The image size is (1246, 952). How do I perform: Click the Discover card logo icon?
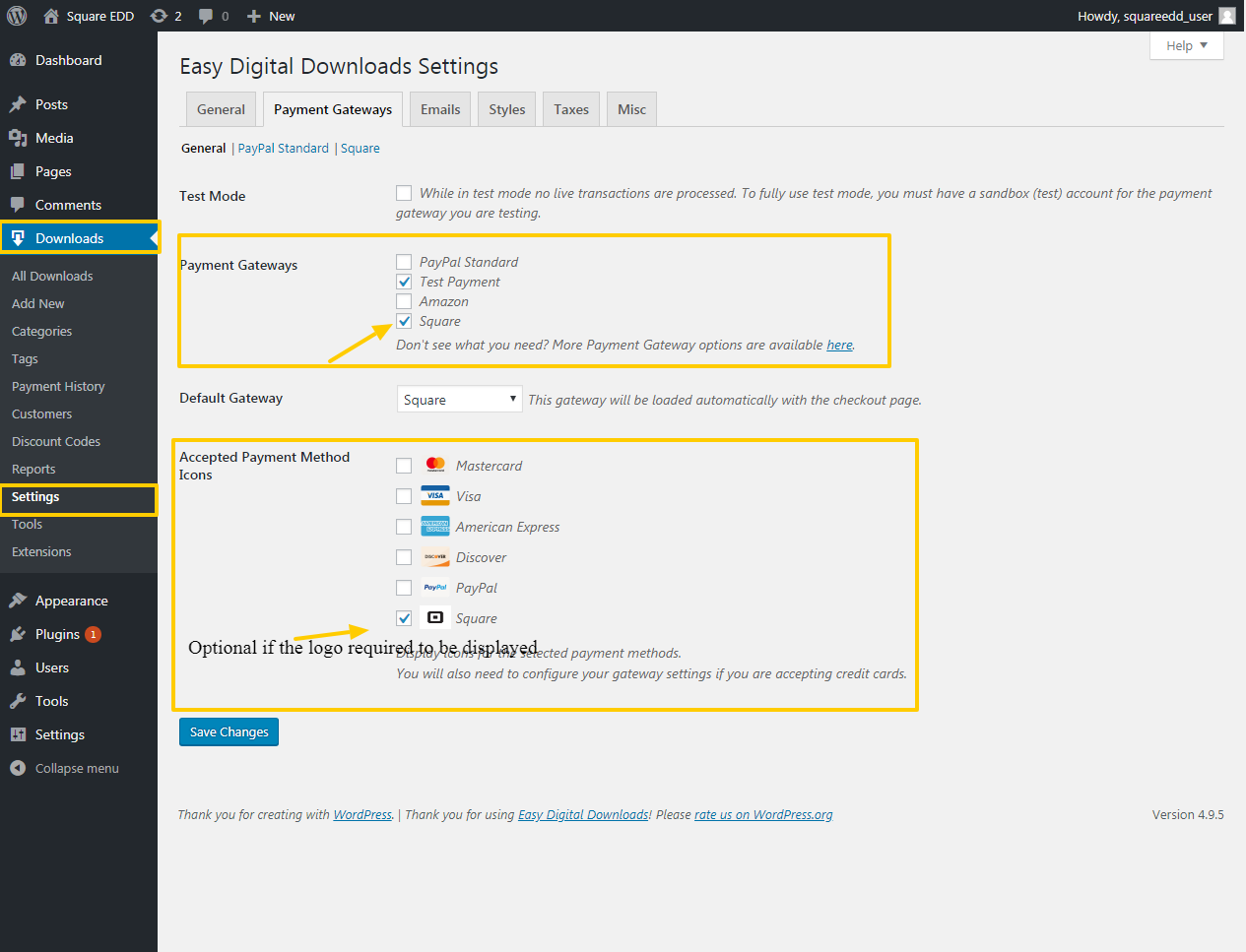(x=435, y=556)
